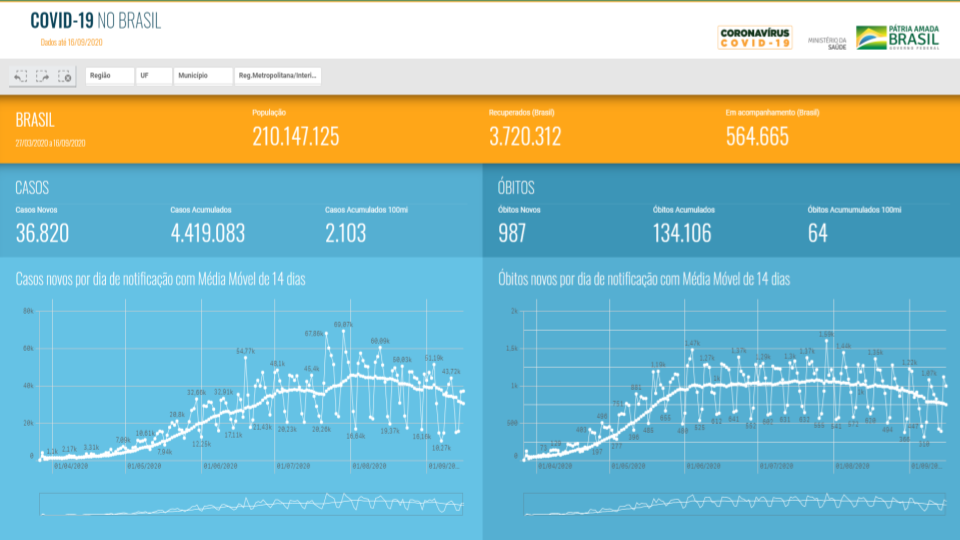This screenshot has width=960, height=540.
Task: Click the Casos Acumulados figure 4.419.083
Action: 208,234
